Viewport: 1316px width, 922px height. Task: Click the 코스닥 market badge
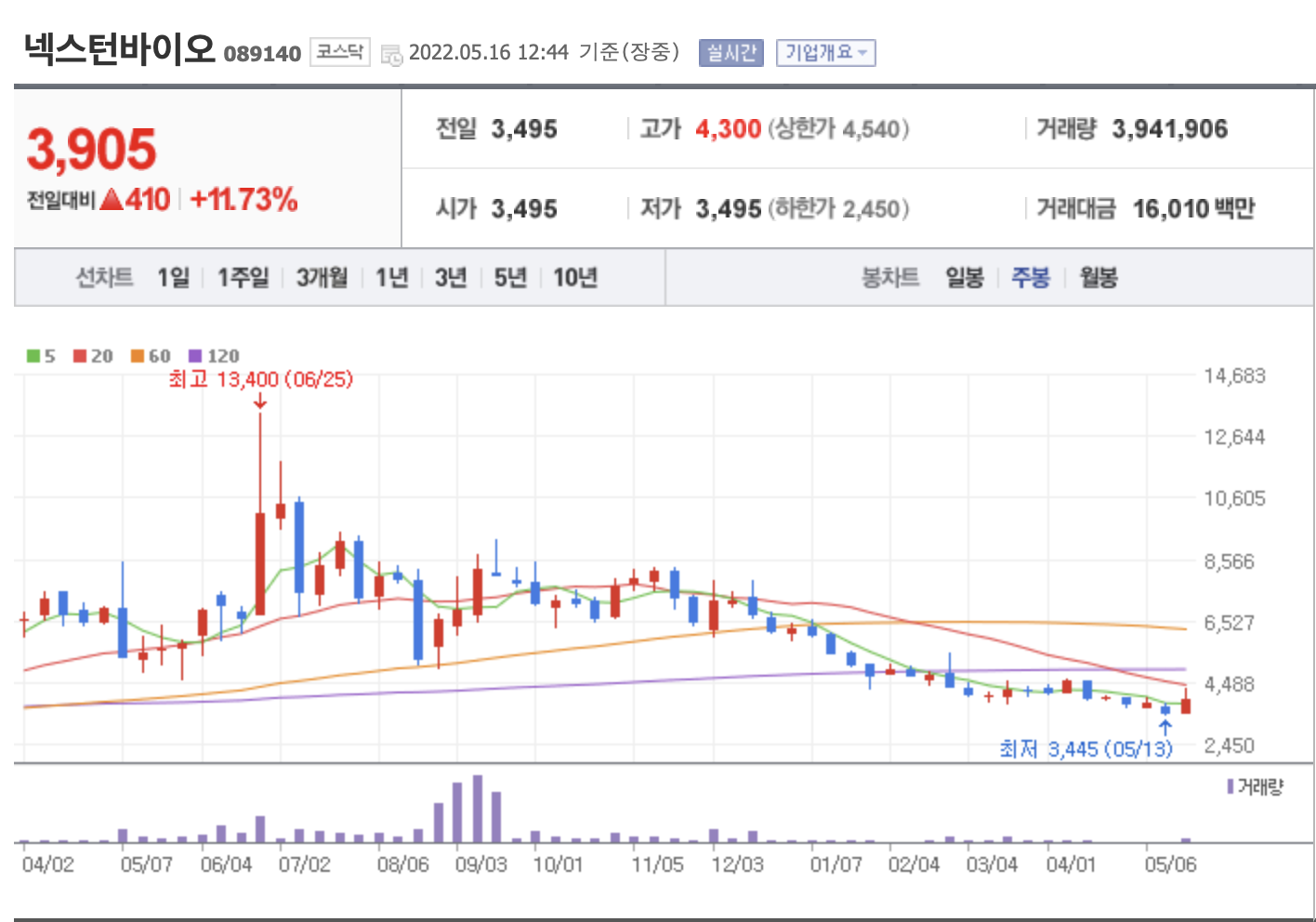(x=339, y=52)
